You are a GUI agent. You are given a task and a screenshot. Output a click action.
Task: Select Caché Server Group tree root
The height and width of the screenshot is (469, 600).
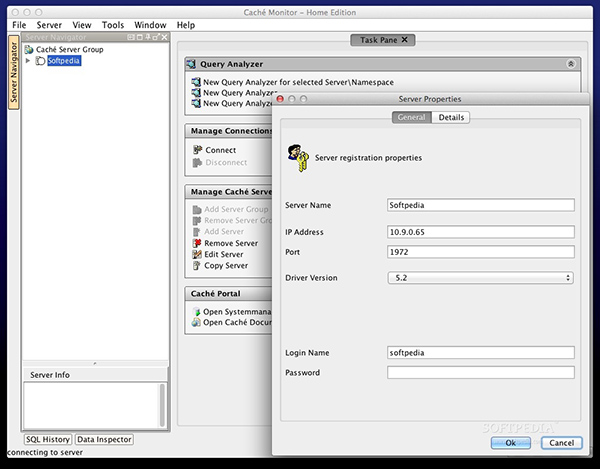coord(69,49)
